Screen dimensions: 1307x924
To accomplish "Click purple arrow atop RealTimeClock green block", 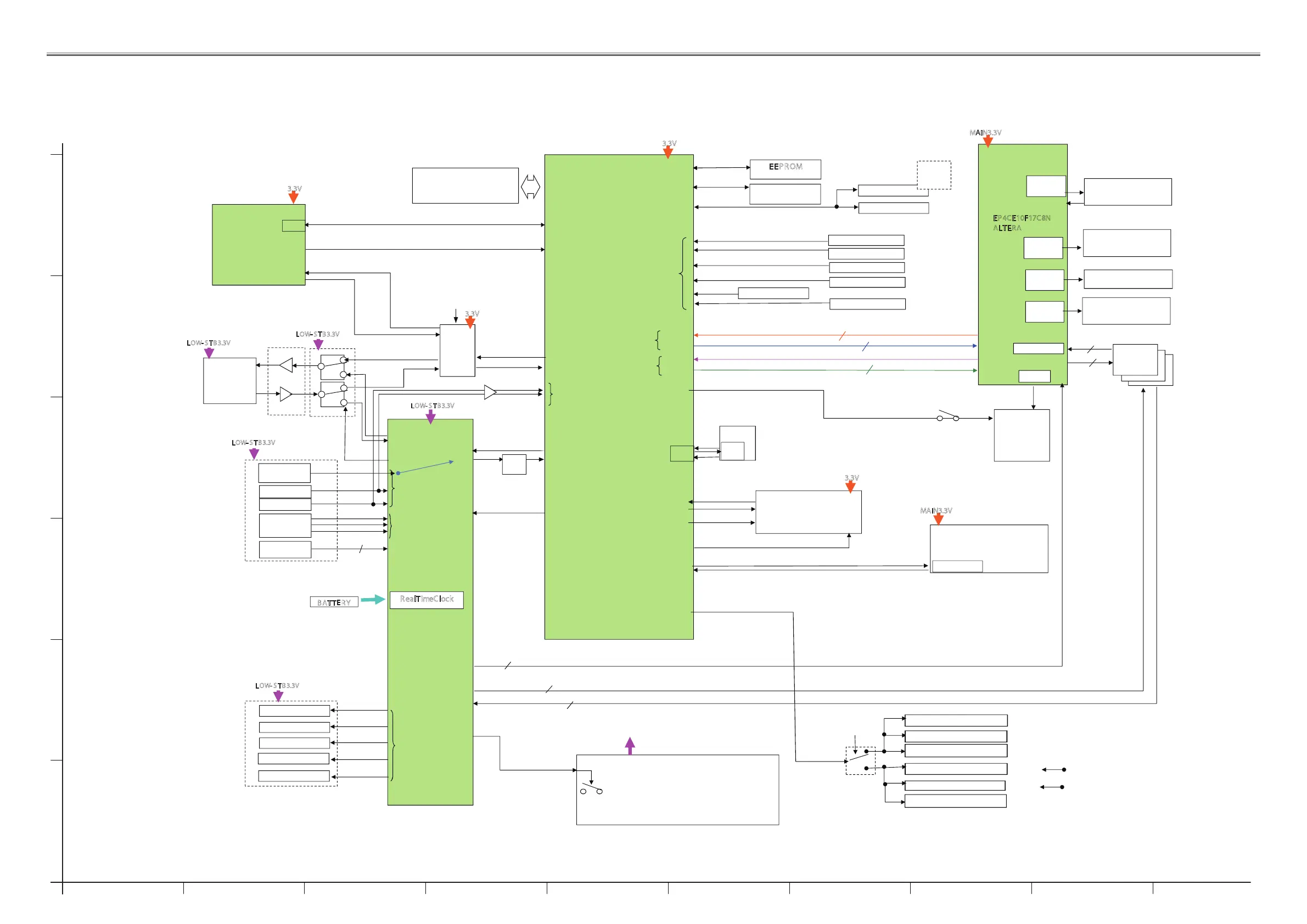I will click(x=430, y=417).
